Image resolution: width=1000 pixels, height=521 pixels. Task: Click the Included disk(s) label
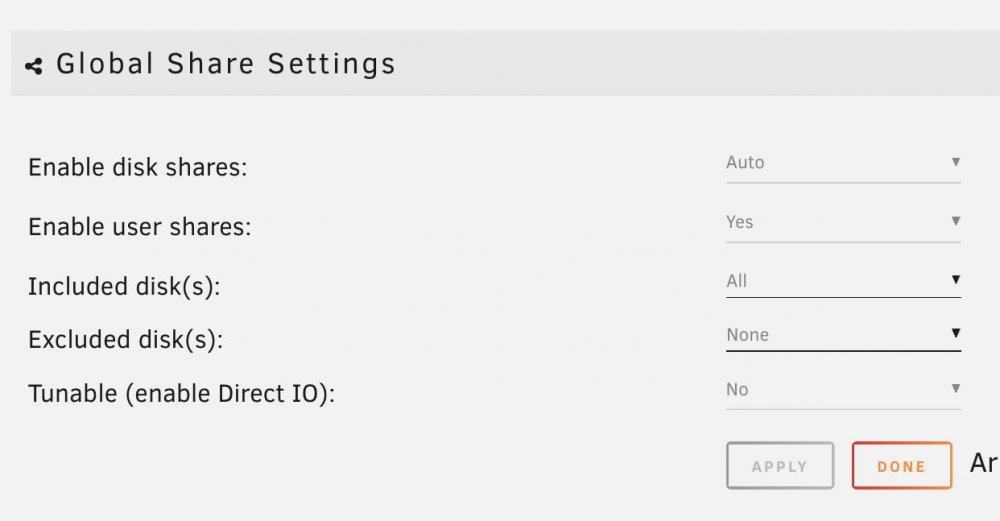[x=124, y=286]
